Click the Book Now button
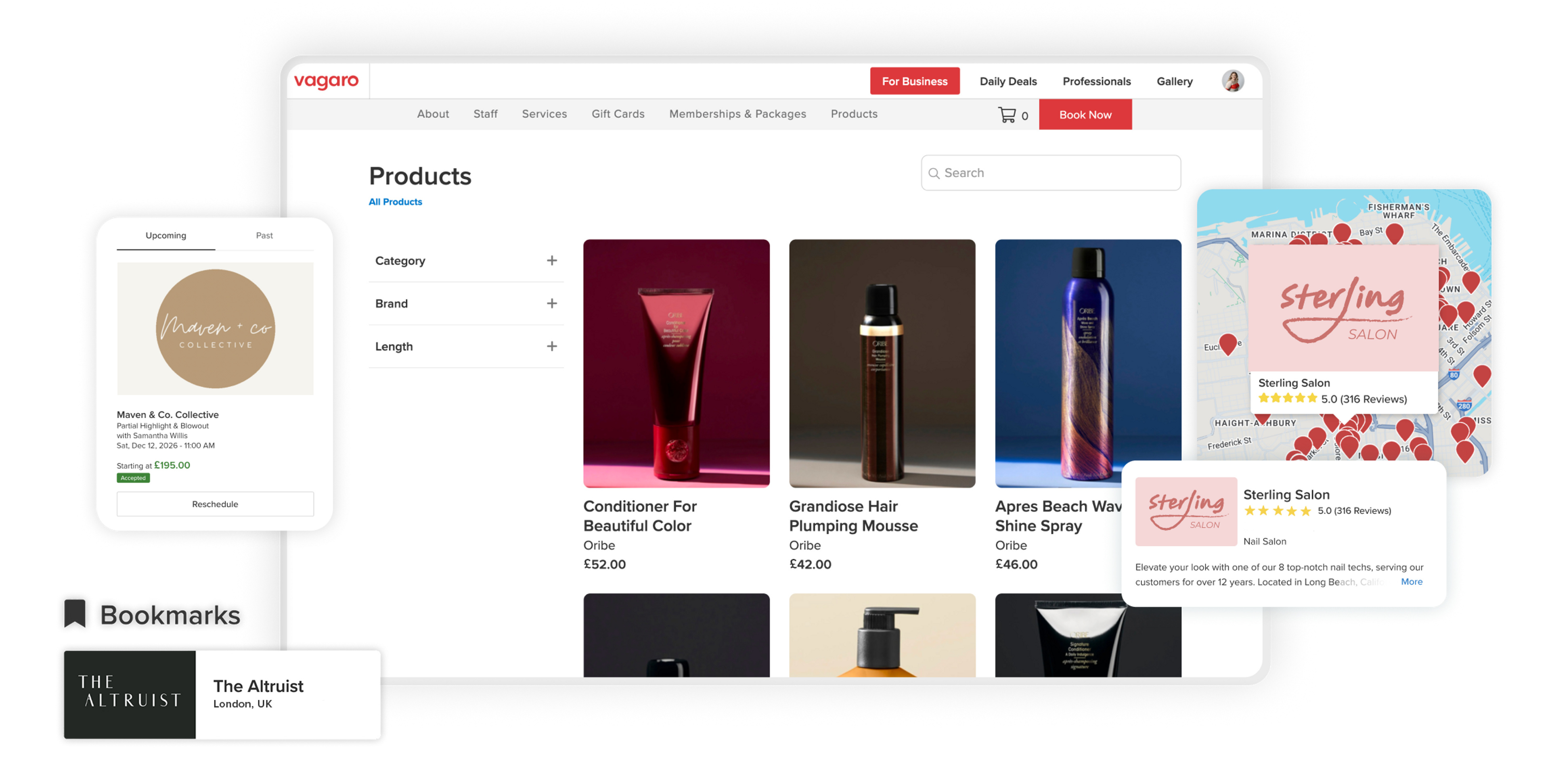Screen dimensions: 1550x784 coord(1085,114)
